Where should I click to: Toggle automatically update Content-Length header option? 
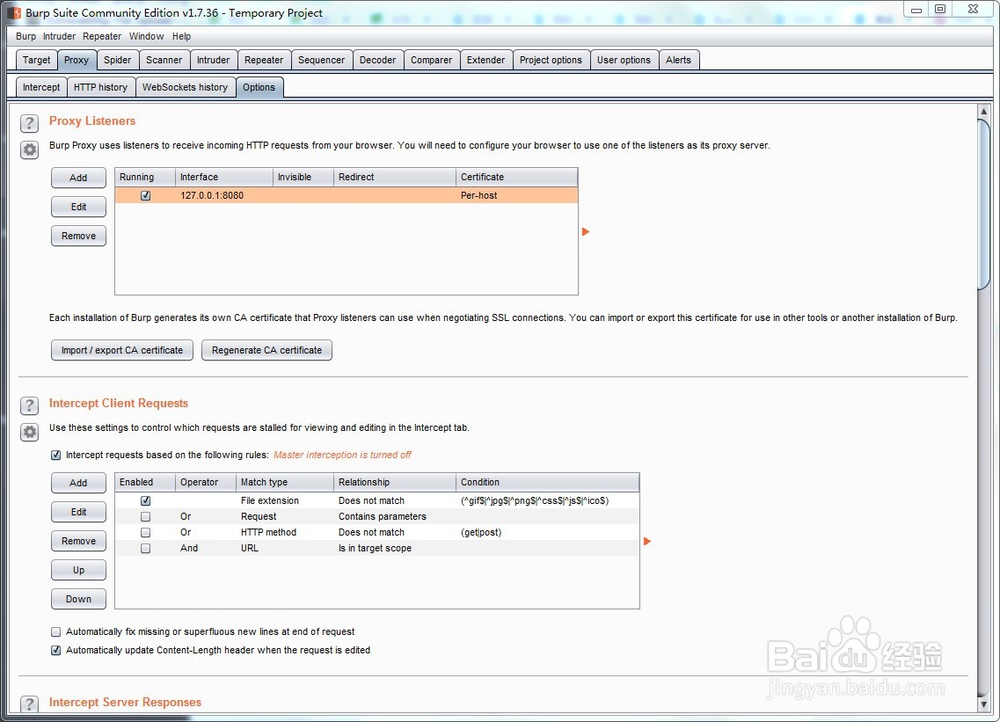coord(56,650)
